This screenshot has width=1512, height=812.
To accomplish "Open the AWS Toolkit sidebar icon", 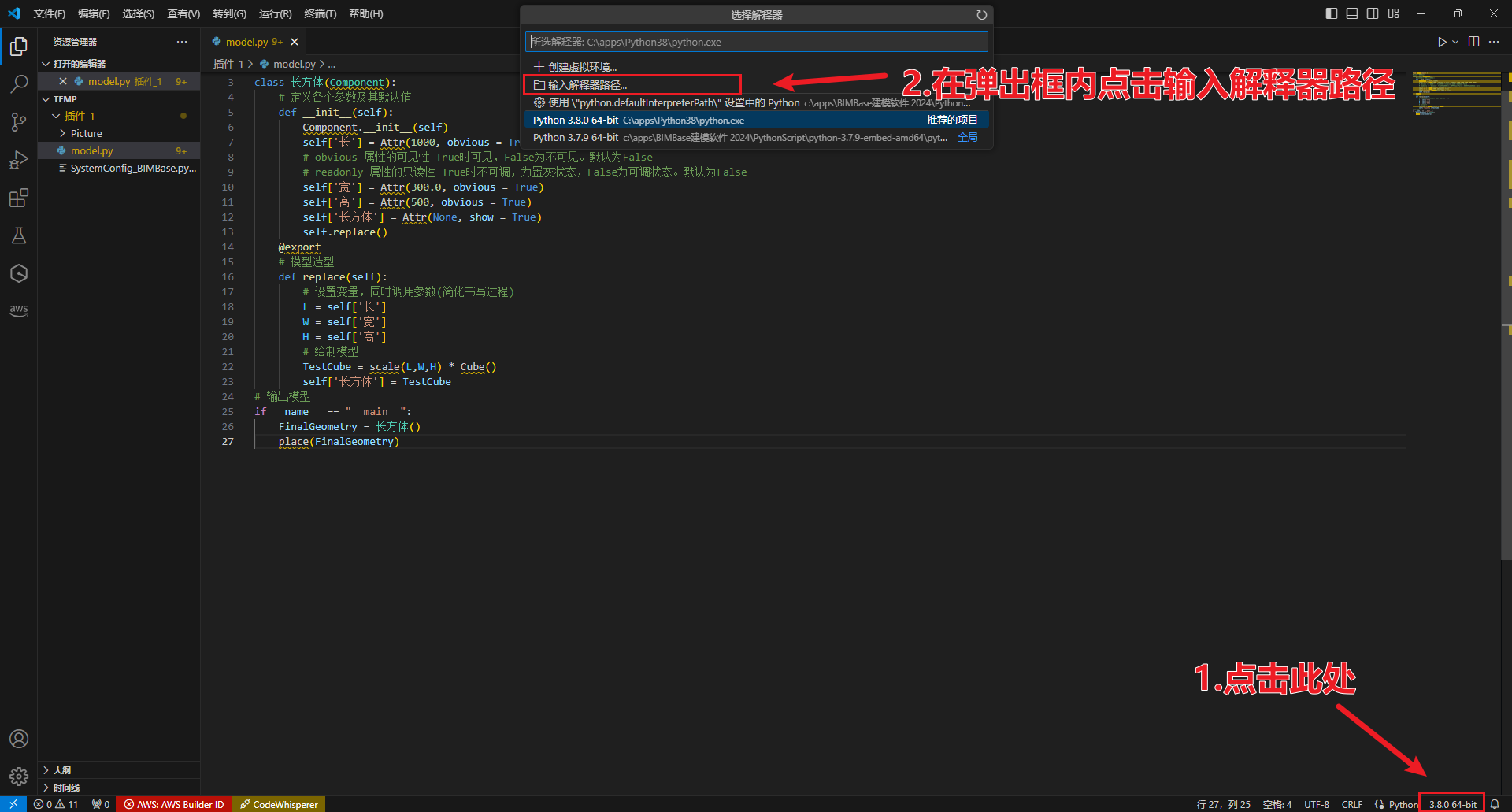I will pyautogui.click(x=19, y=310).
